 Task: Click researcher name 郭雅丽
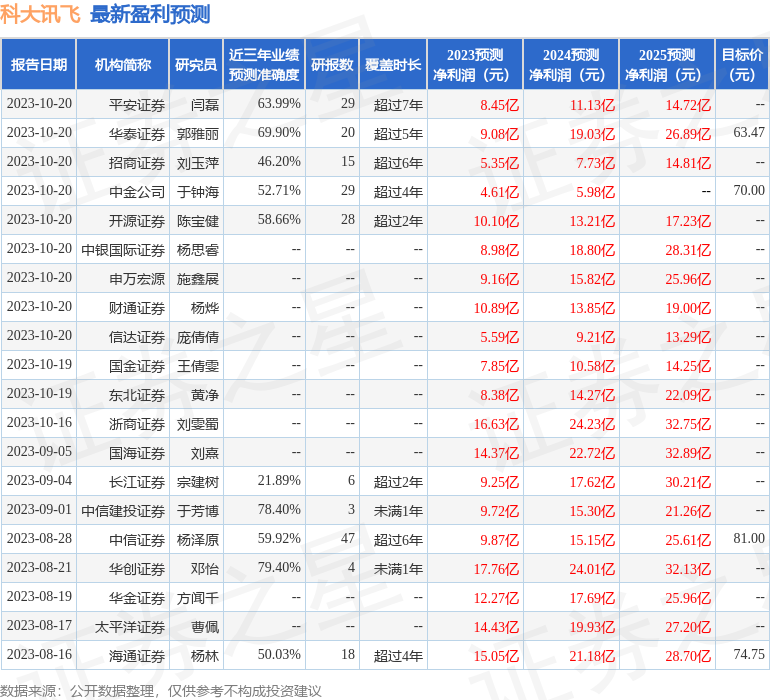198,134
